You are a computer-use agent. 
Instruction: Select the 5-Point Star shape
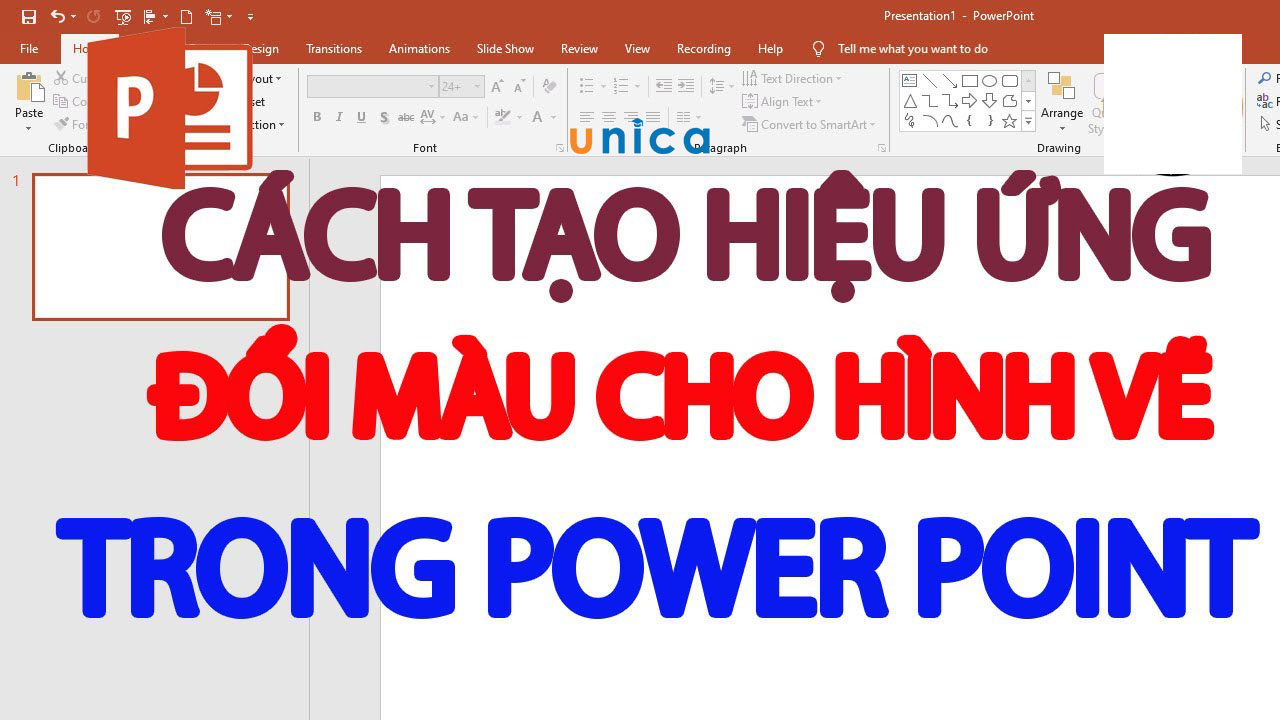pos(1010,121)
